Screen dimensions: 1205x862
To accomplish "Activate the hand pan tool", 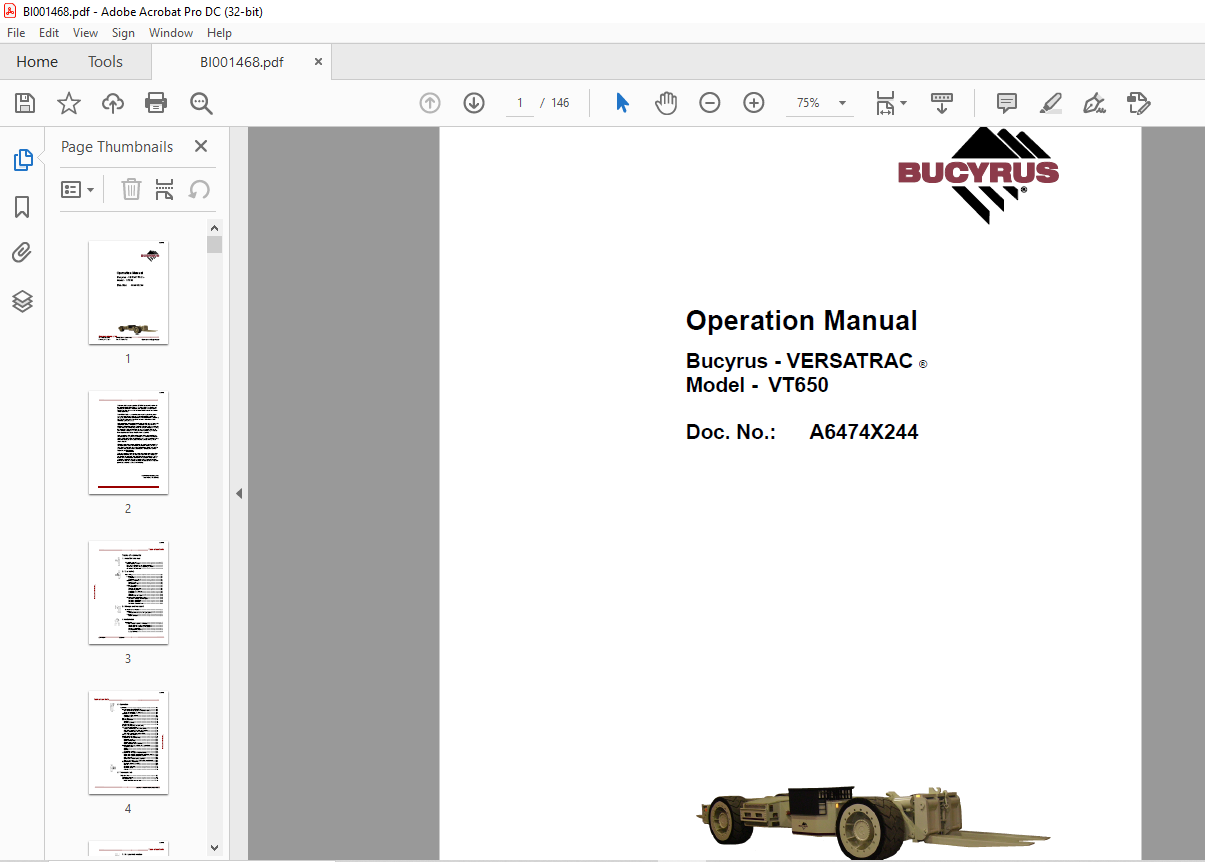I will click(666, 103).
